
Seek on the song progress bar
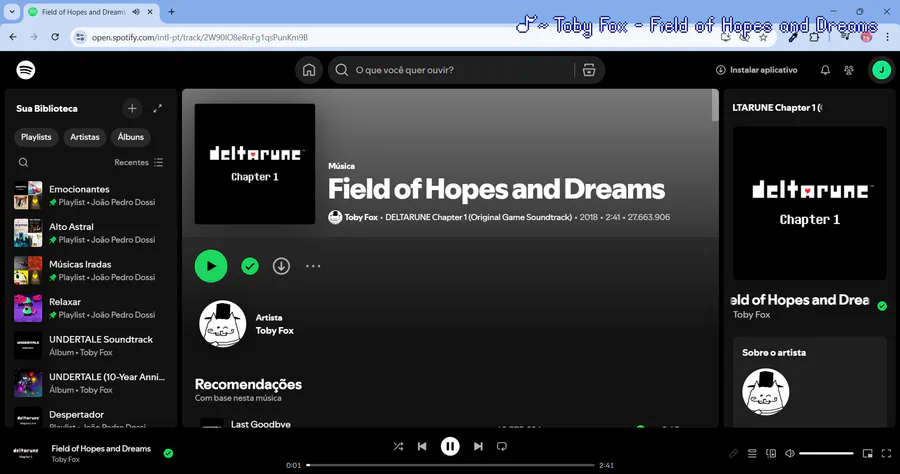pyautogui.click(x=451, y=465)
